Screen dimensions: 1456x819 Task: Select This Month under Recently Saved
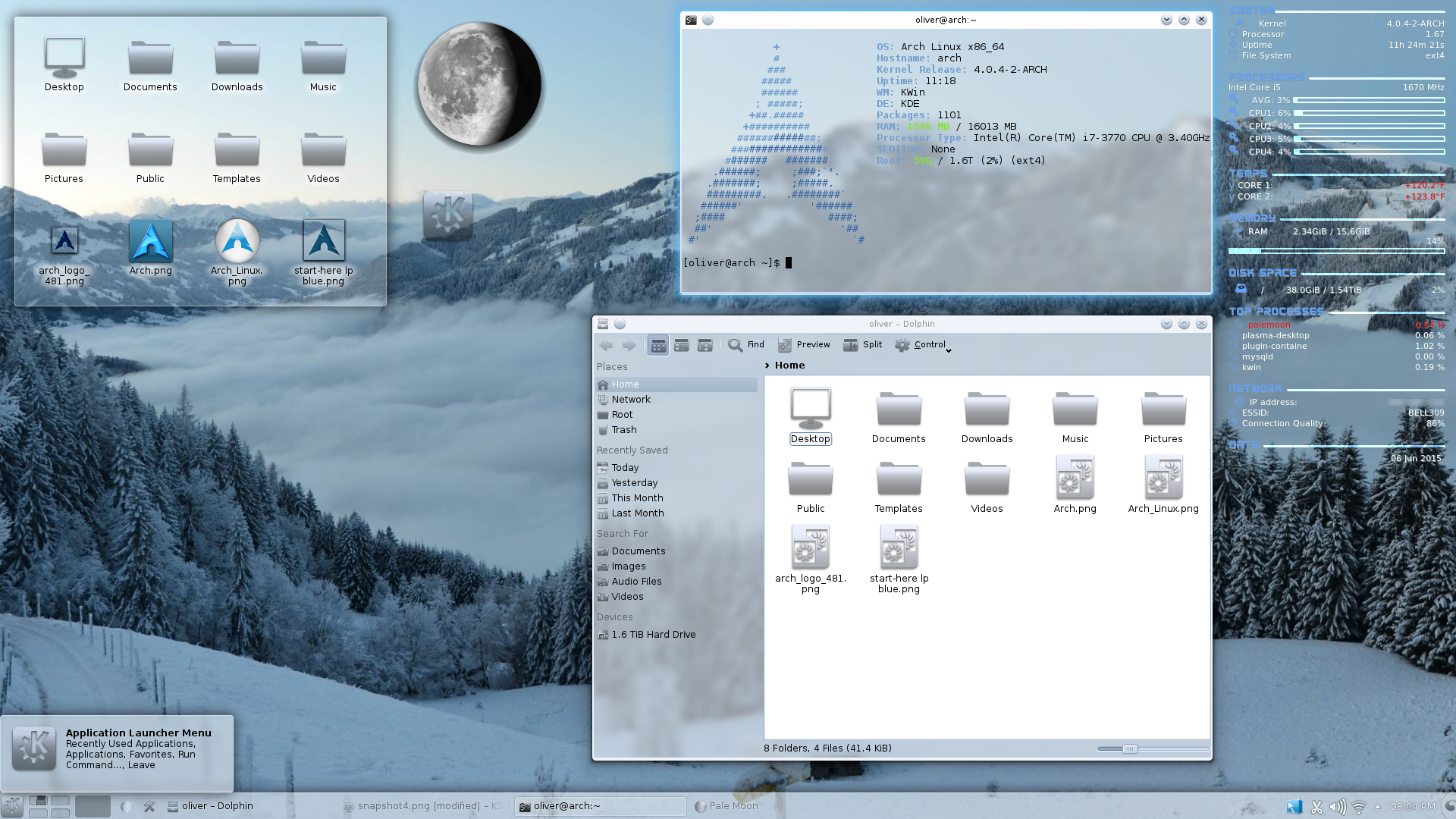(x=636, y=497)
